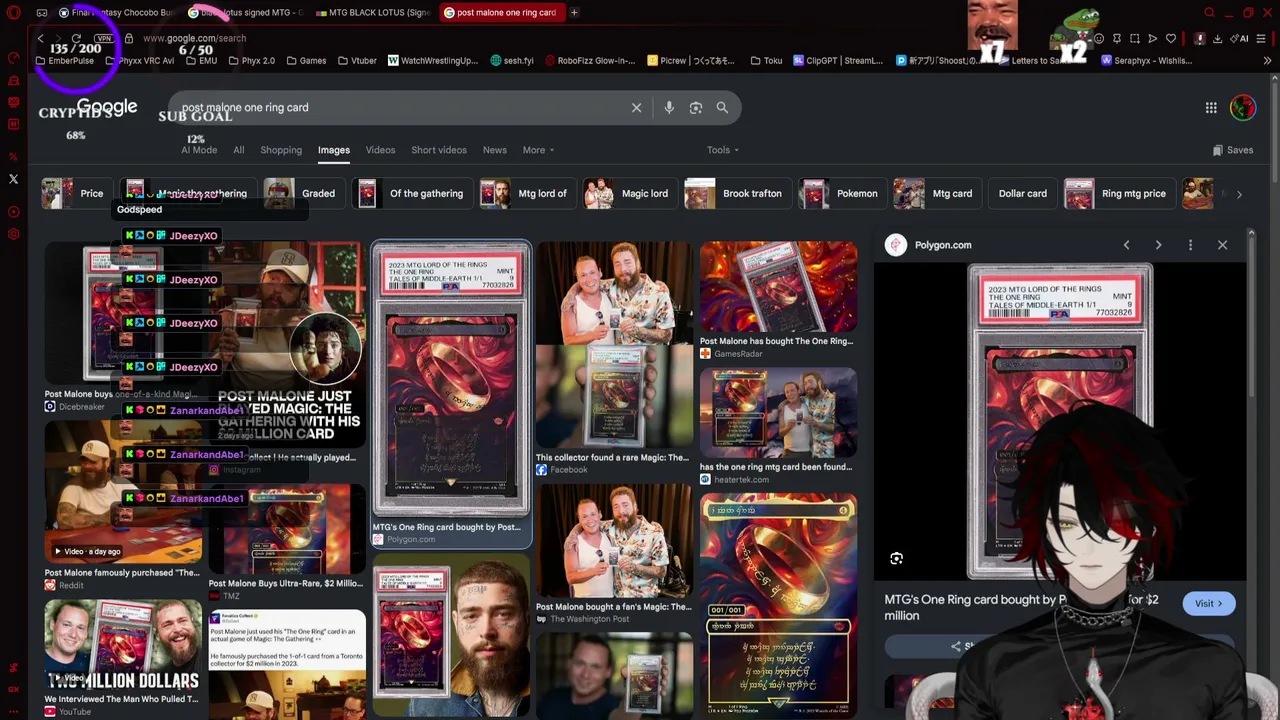Select the Of the gathering chip
Viewport: 1280px width, 720px height.
[411, 194]
